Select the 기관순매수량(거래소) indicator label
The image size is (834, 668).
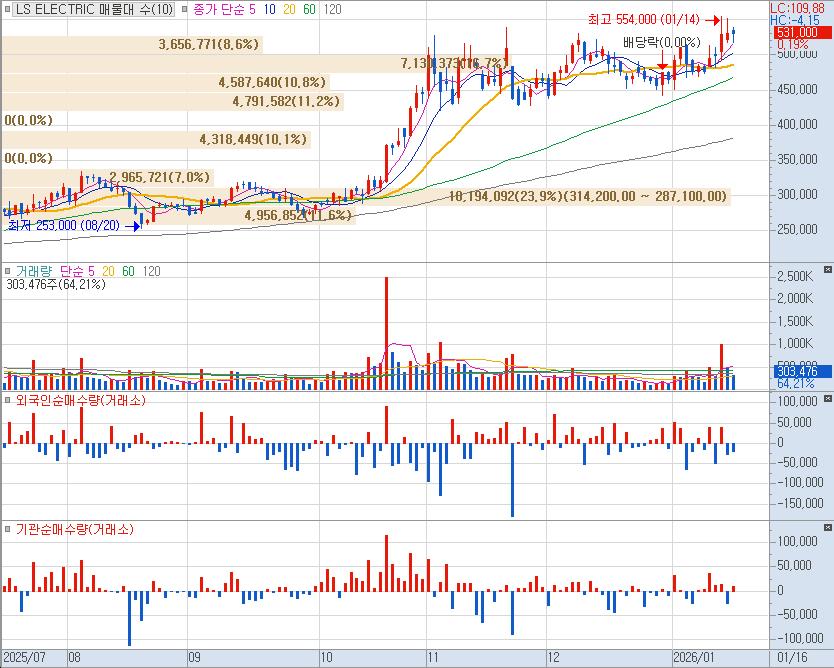point(74,529)
